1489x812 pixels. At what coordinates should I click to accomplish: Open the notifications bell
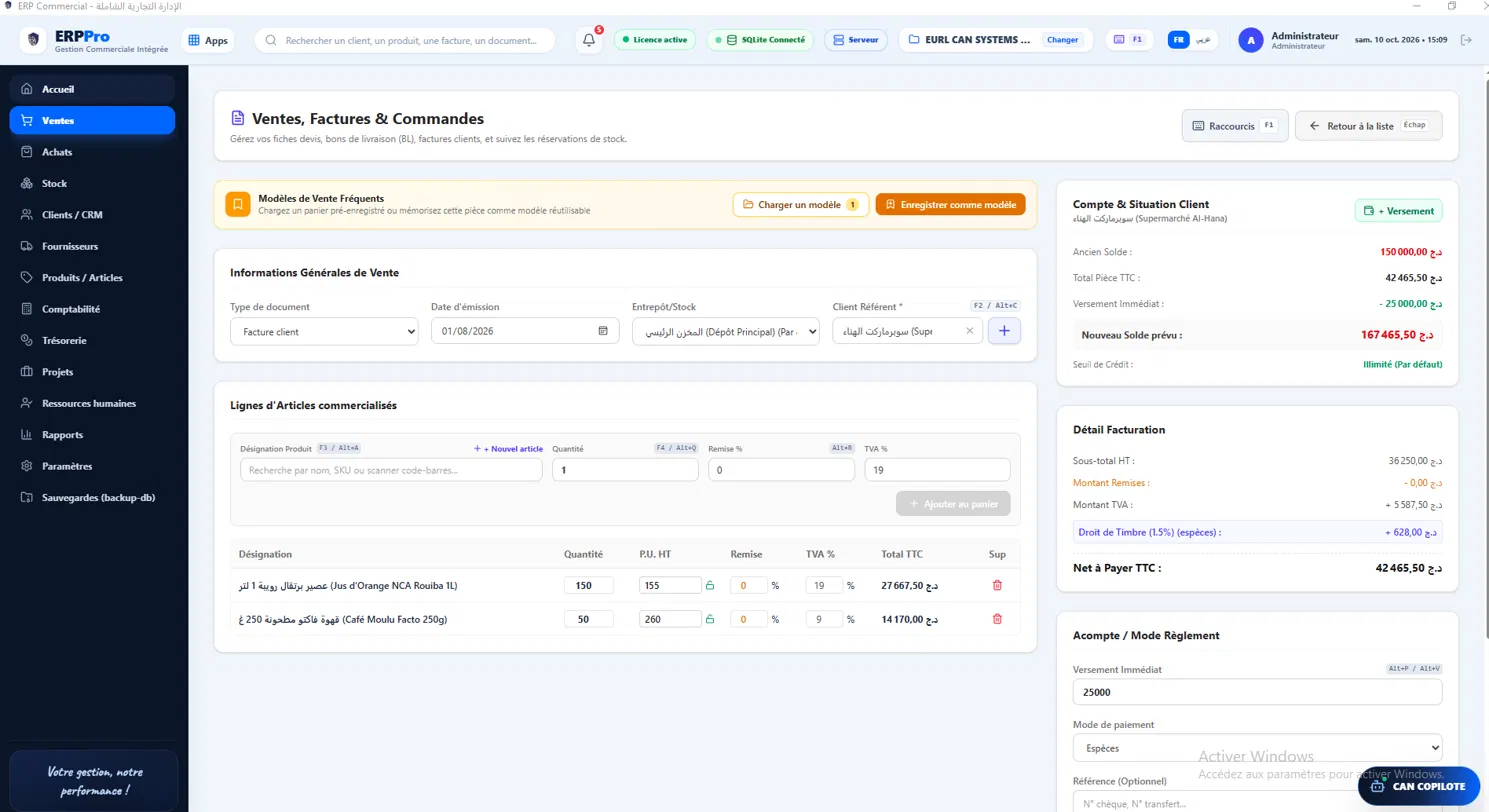[589, 40]
